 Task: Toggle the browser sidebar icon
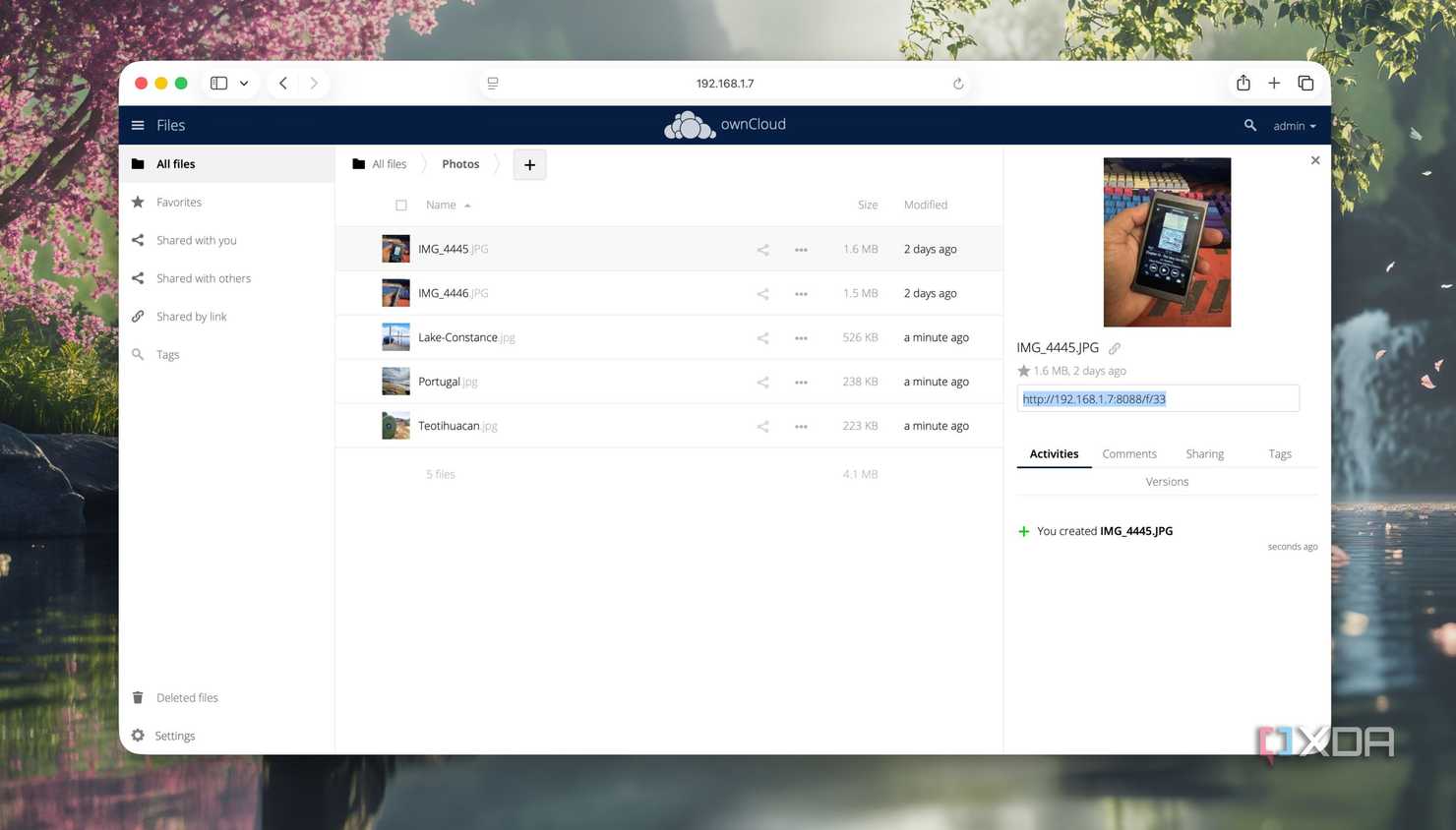pyautogui.click(x=218, y=84)
